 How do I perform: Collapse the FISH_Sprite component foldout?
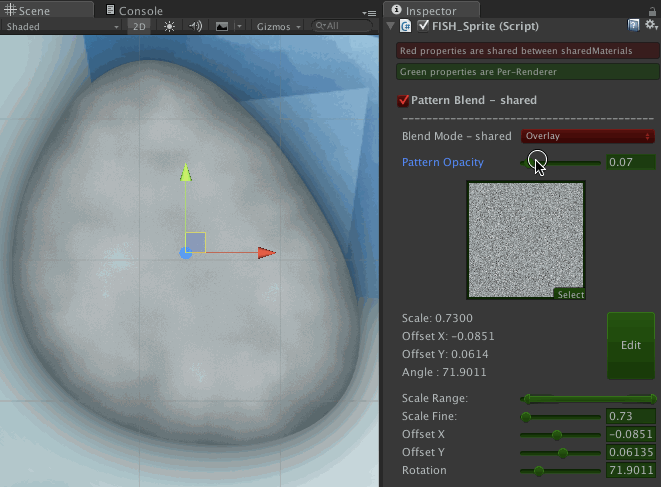click(391, 26)
